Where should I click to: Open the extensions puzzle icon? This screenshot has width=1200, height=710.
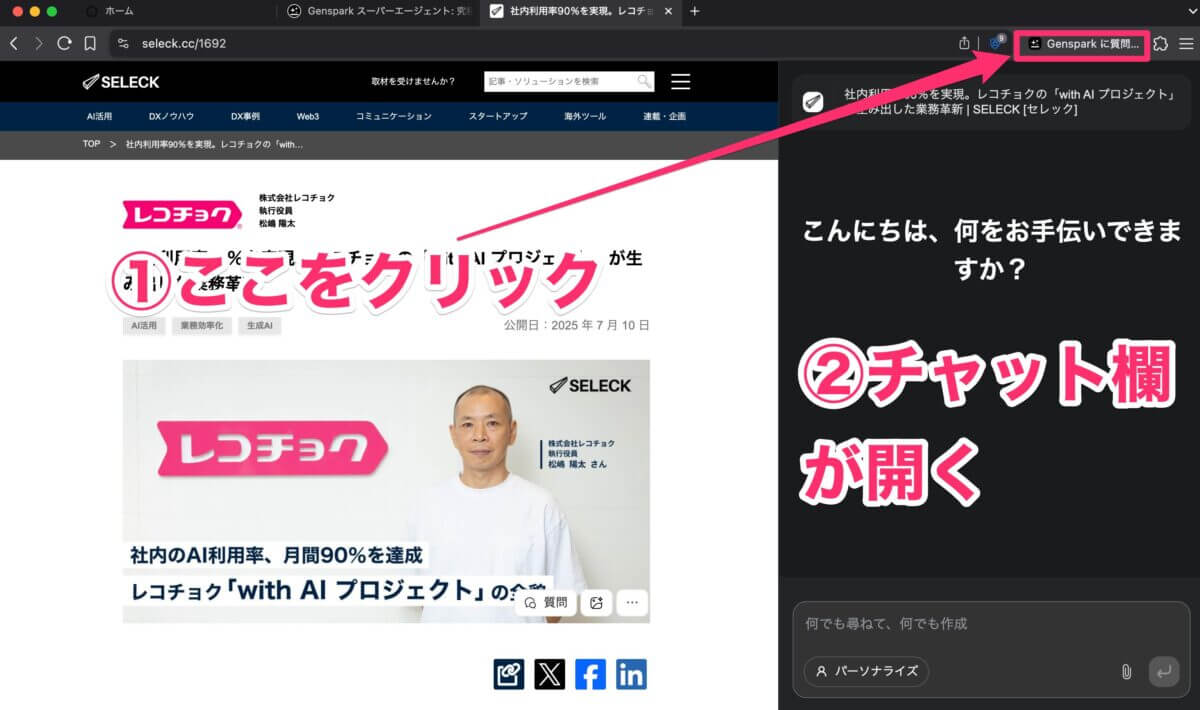(x=1161, y=43)
